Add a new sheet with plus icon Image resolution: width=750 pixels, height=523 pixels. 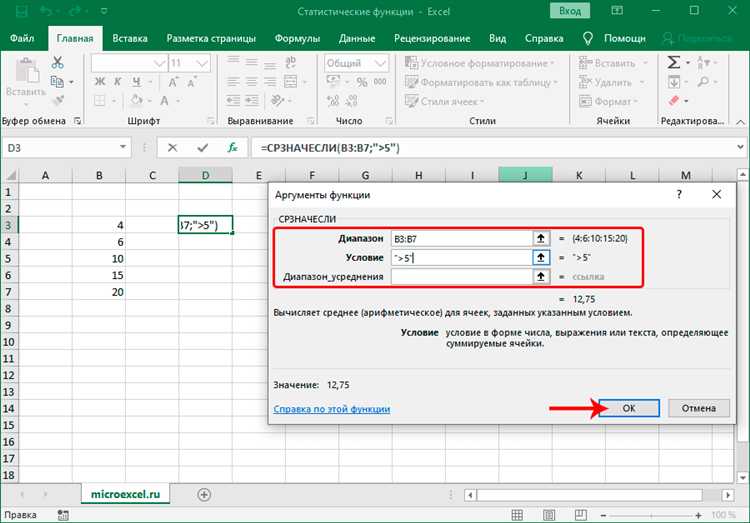pyautogui.click(x=204, y=495)
